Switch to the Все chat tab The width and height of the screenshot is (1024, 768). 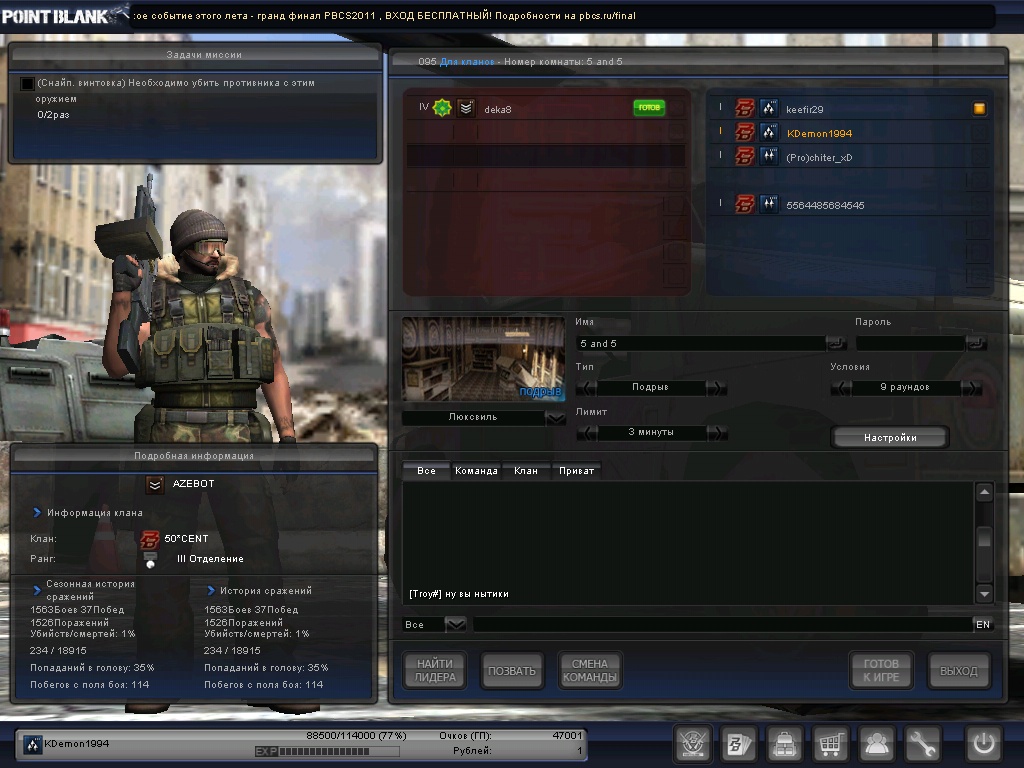click(426, 471)
